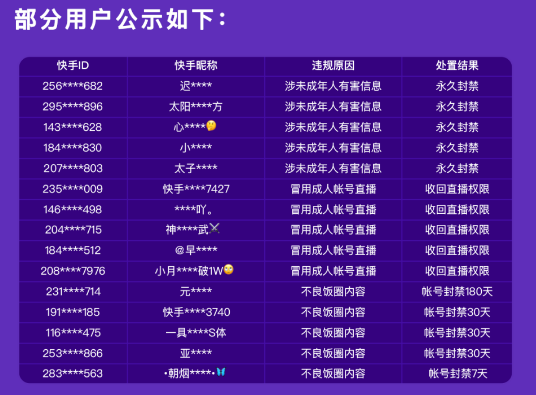The width and height of the screenshot is (536, 395).
Task: Click 帐号封禁7天 result cell
Action: (x=457, y=373)
